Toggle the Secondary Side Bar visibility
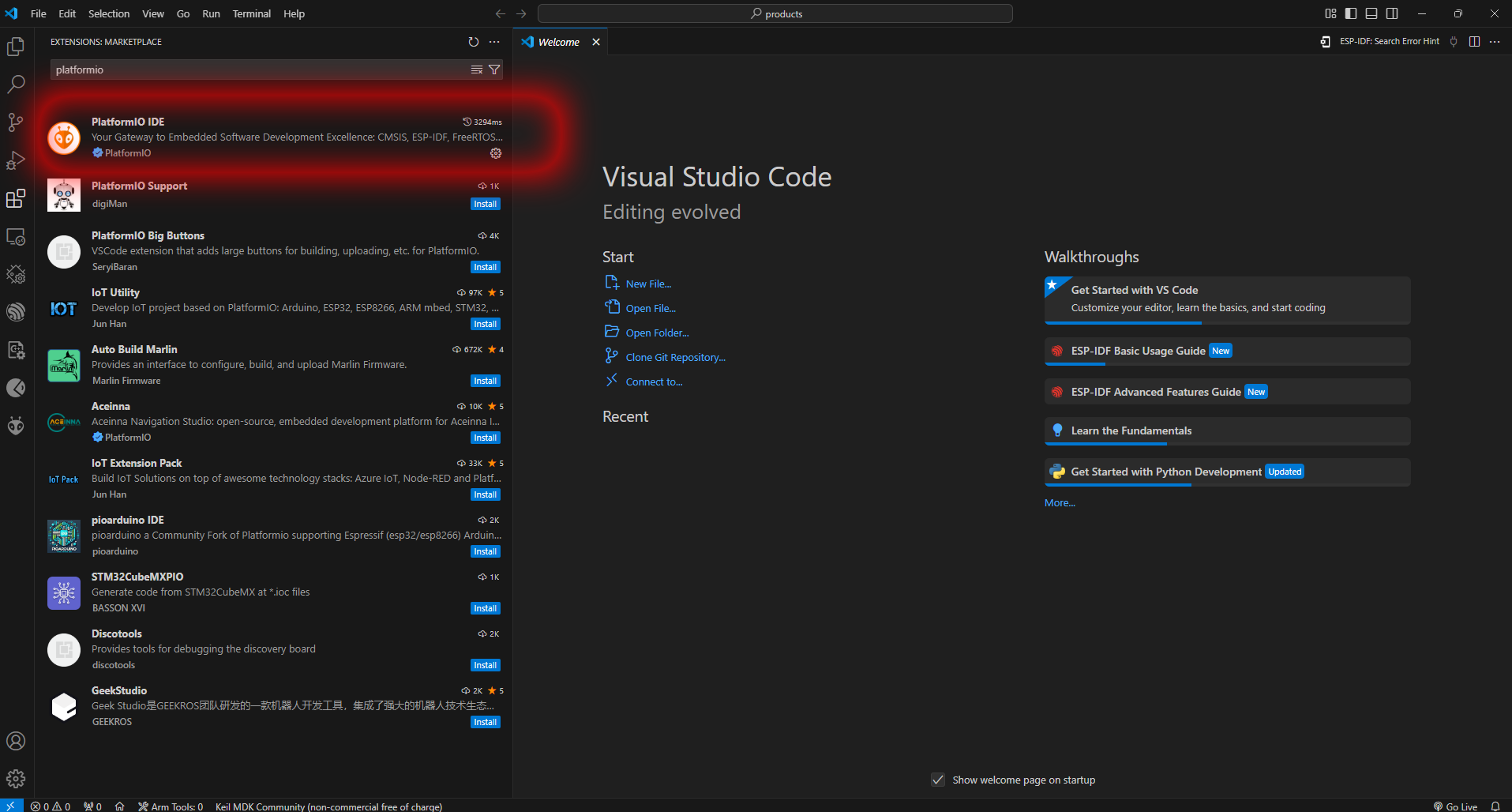Image resolution: width=1512 pixels, height=812 pixels. (1392, 13)
